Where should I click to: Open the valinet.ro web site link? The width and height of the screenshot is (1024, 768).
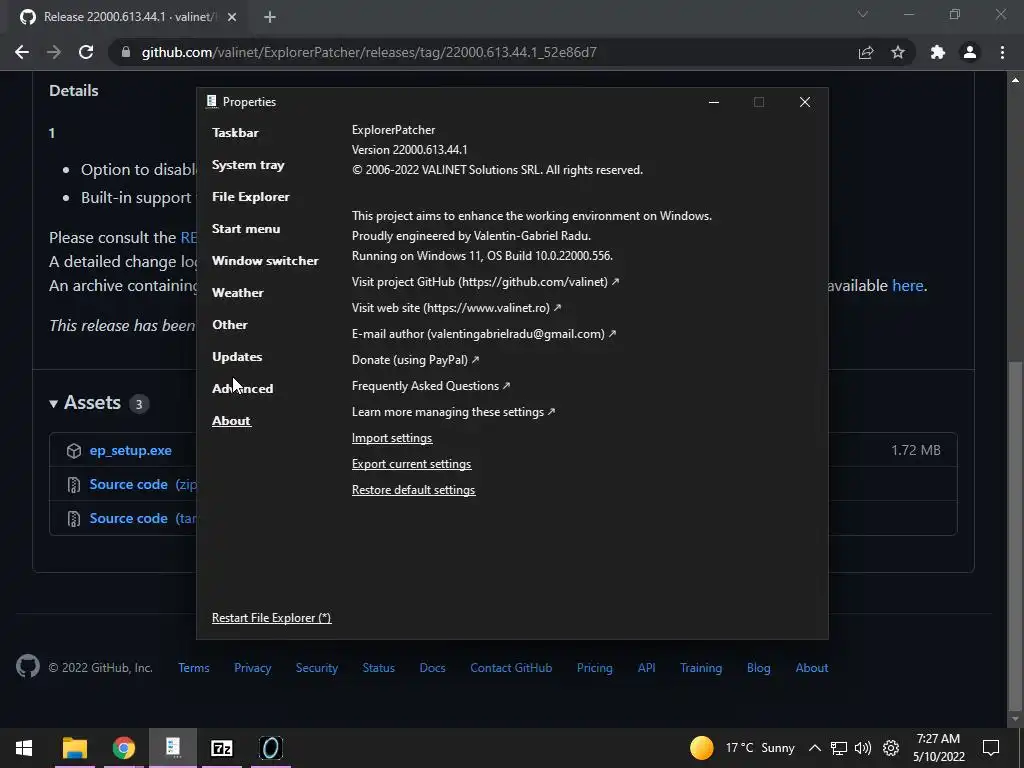coord(456,308)
